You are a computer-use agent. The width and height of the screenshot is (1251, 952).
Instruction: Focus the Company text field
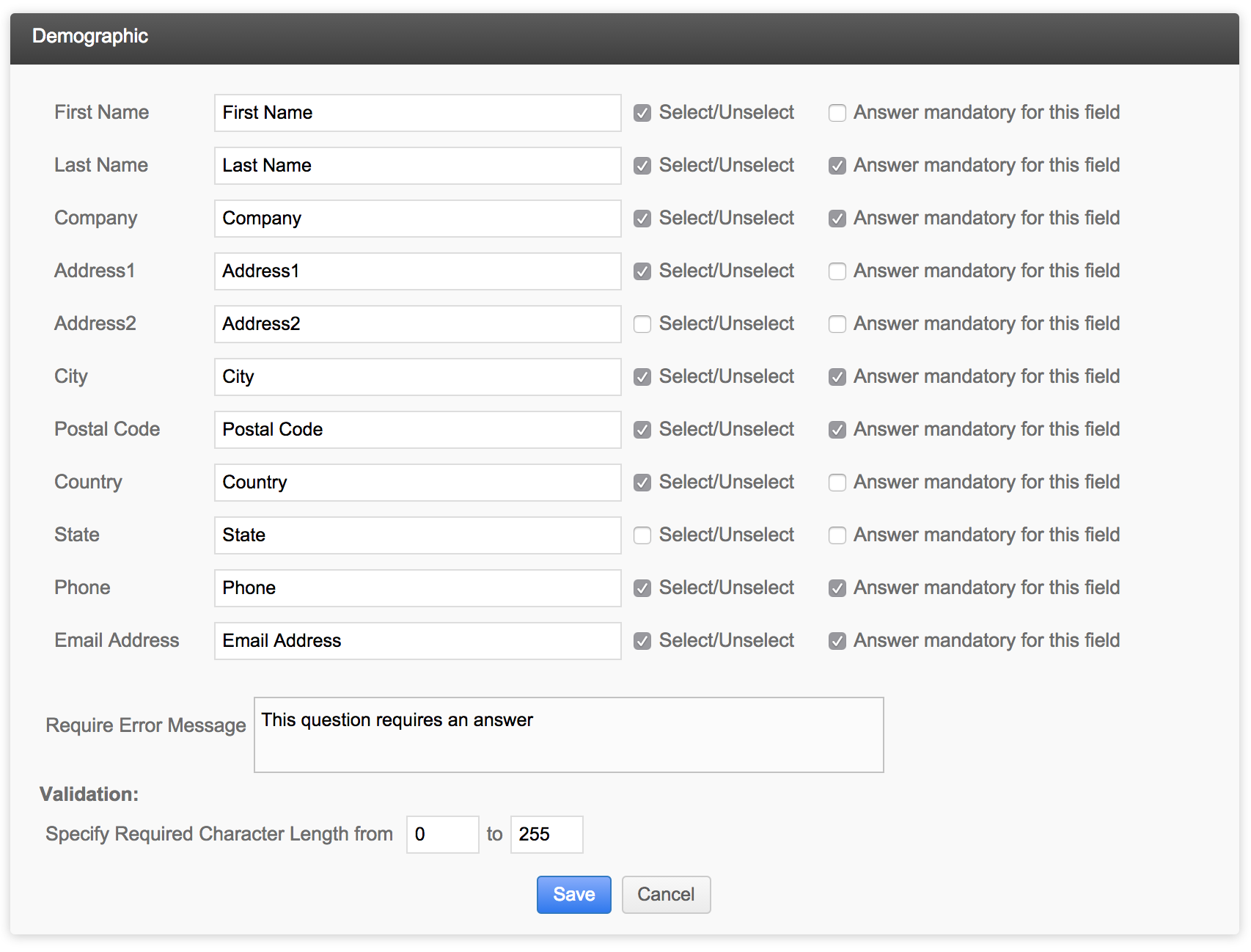point(418,219)
